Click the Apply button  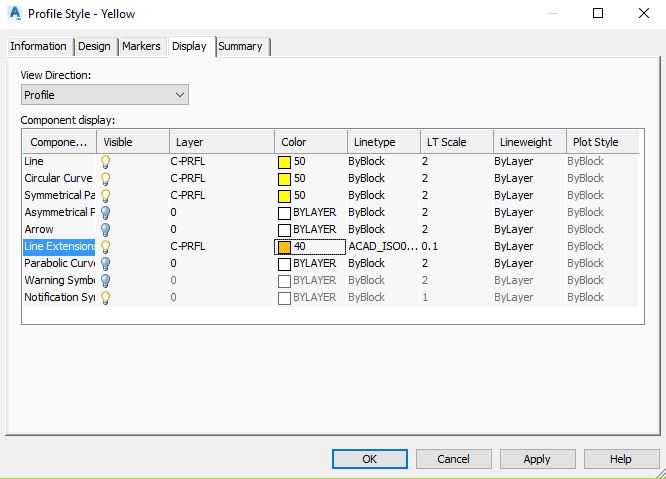tap(537, 459)
